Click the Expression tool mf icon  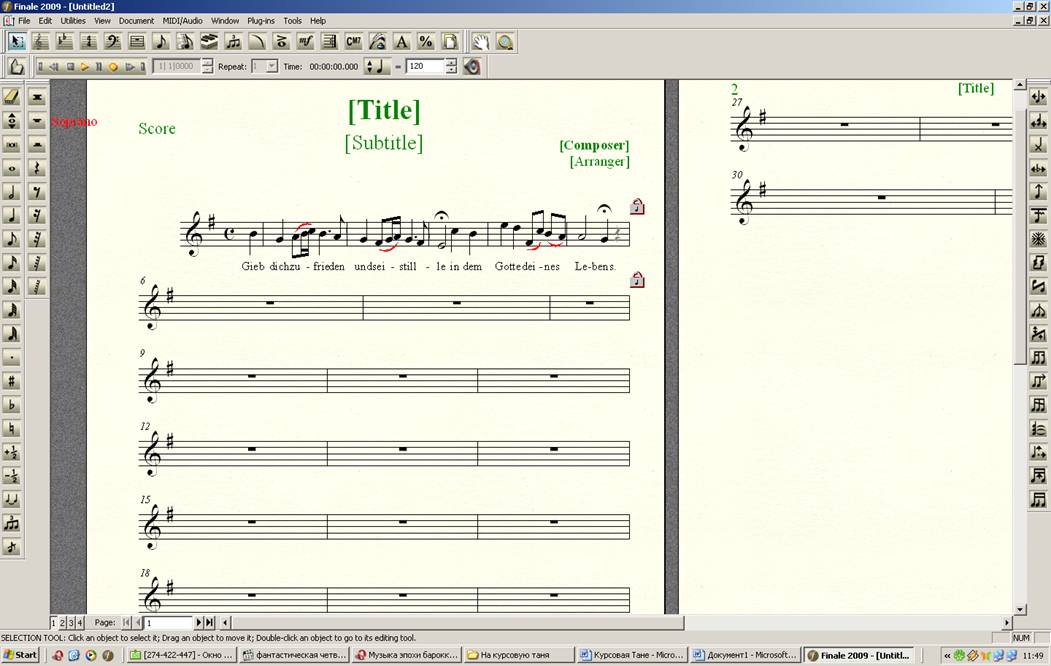305,41
